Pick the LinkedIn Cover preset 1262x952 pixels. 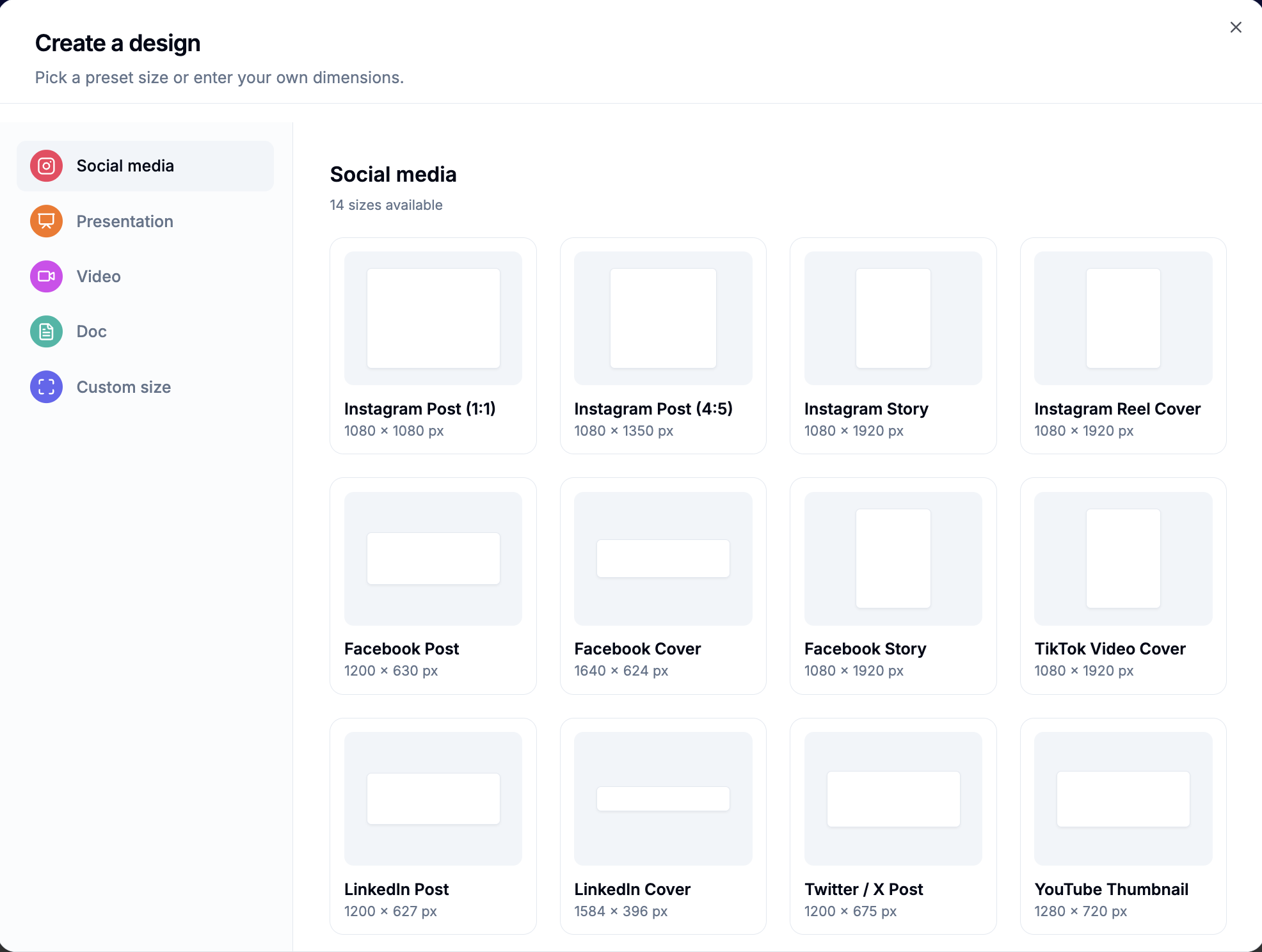663,825
